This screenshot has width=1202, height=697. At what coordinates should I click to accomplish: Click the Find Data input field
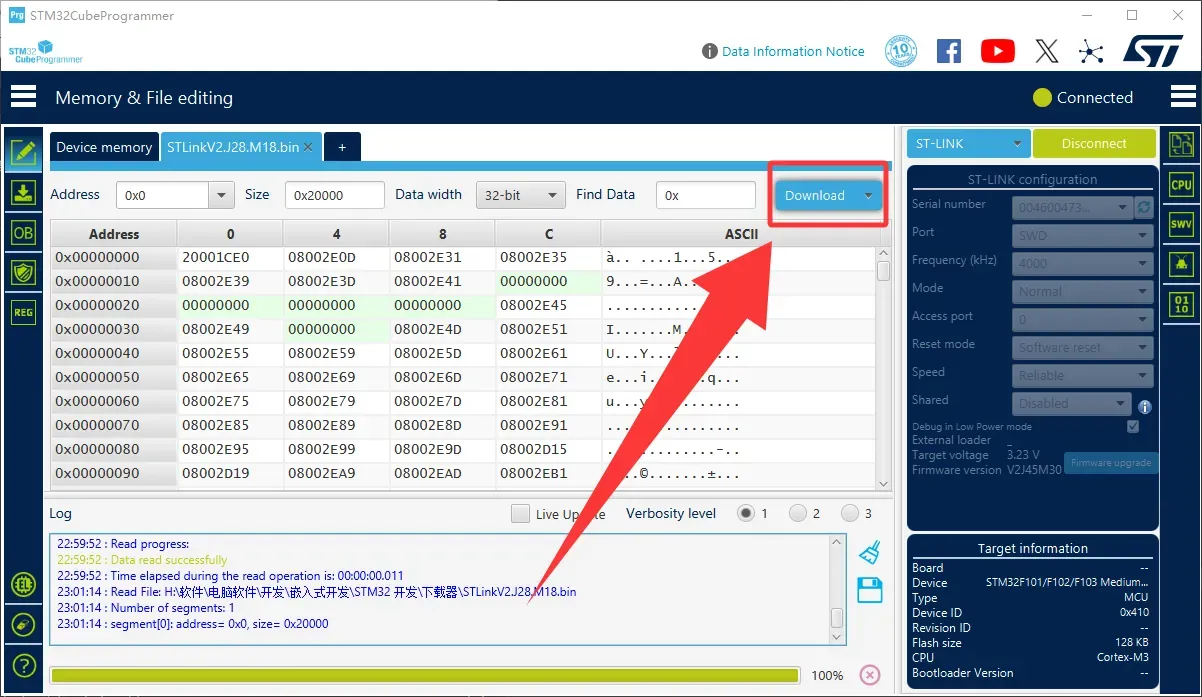[706, 195]
